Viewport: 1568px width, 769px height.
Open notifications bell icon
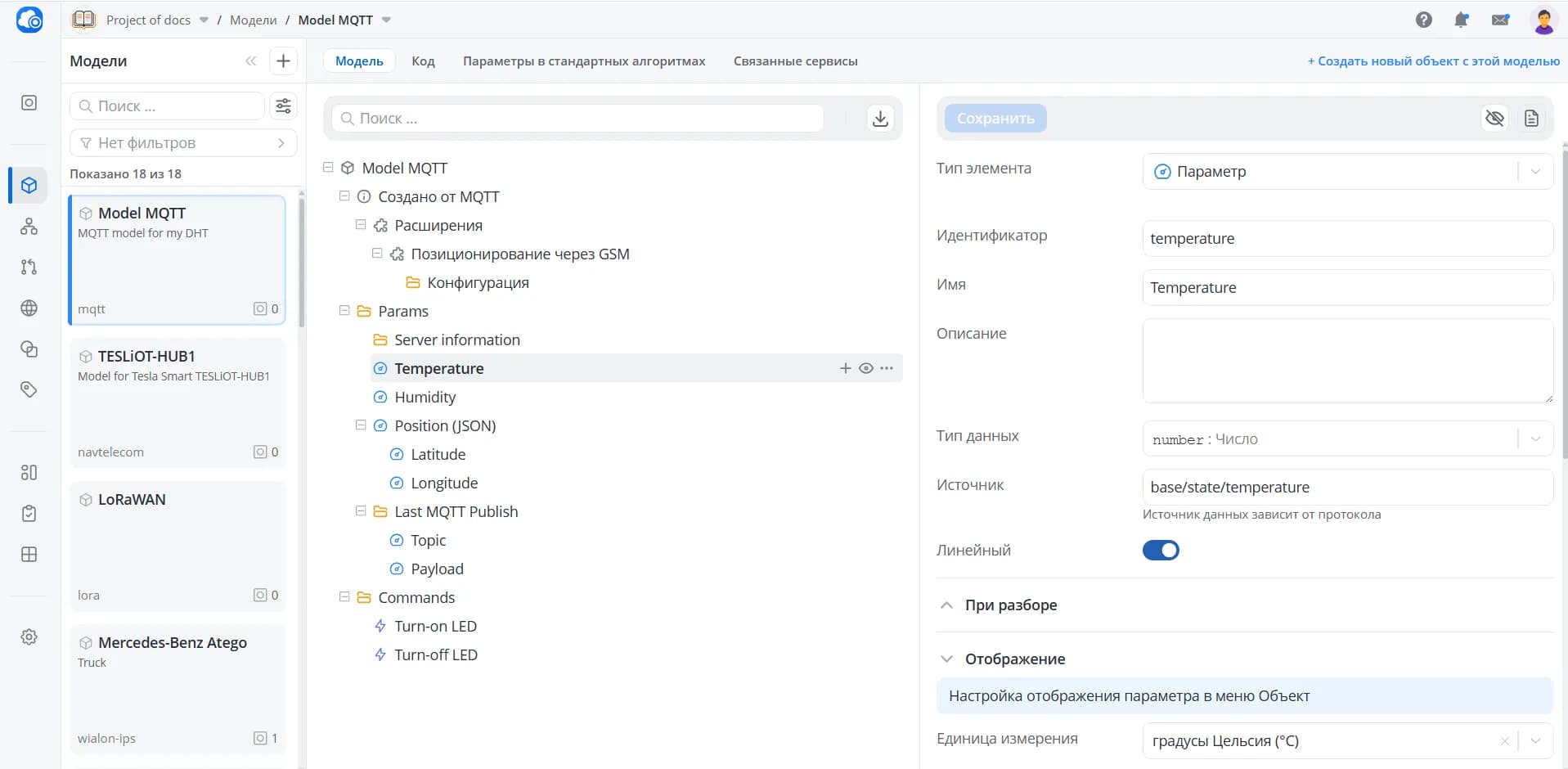[x=1462, y=20]
